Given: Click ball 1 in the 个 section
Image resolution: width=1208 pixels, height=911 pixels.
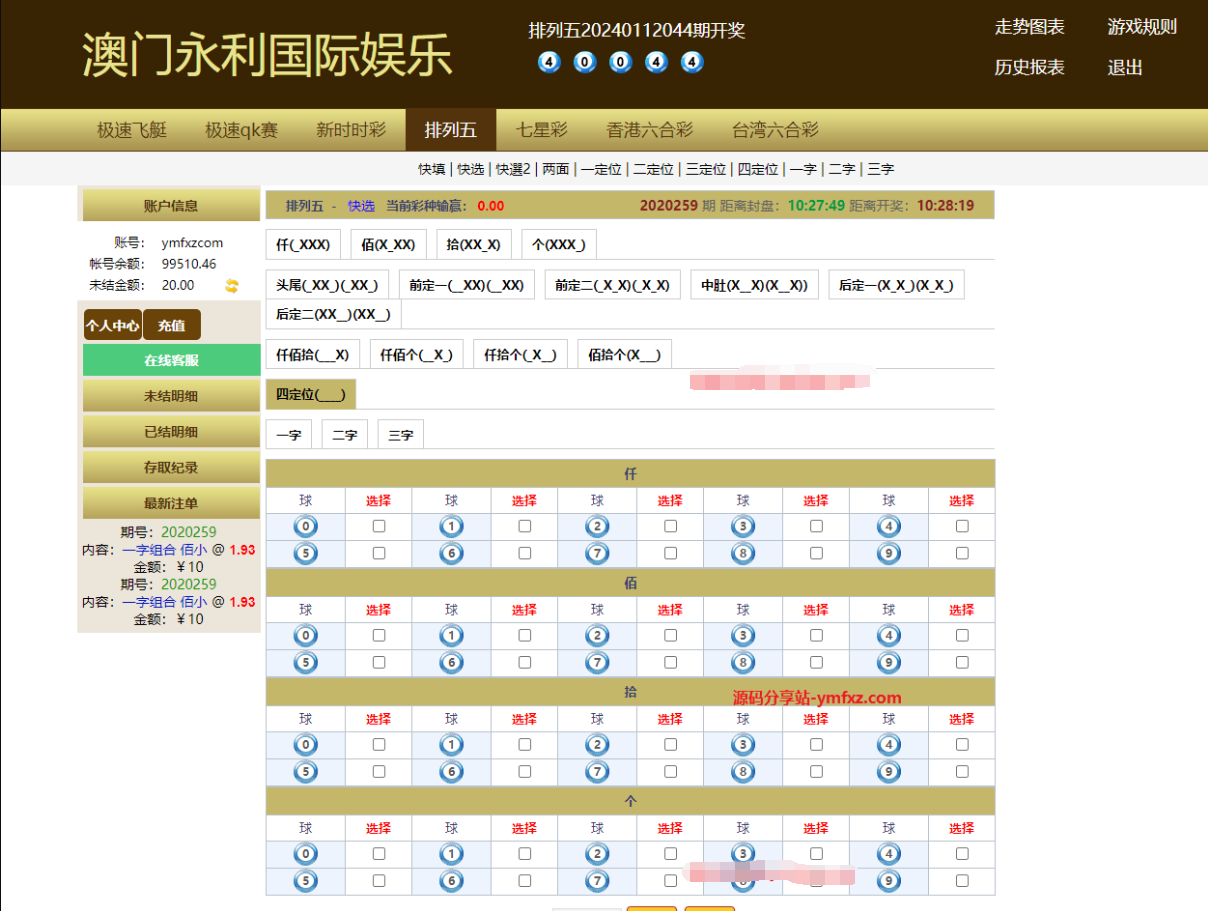Looking at the screenshot, I should (x=451, y=854).
